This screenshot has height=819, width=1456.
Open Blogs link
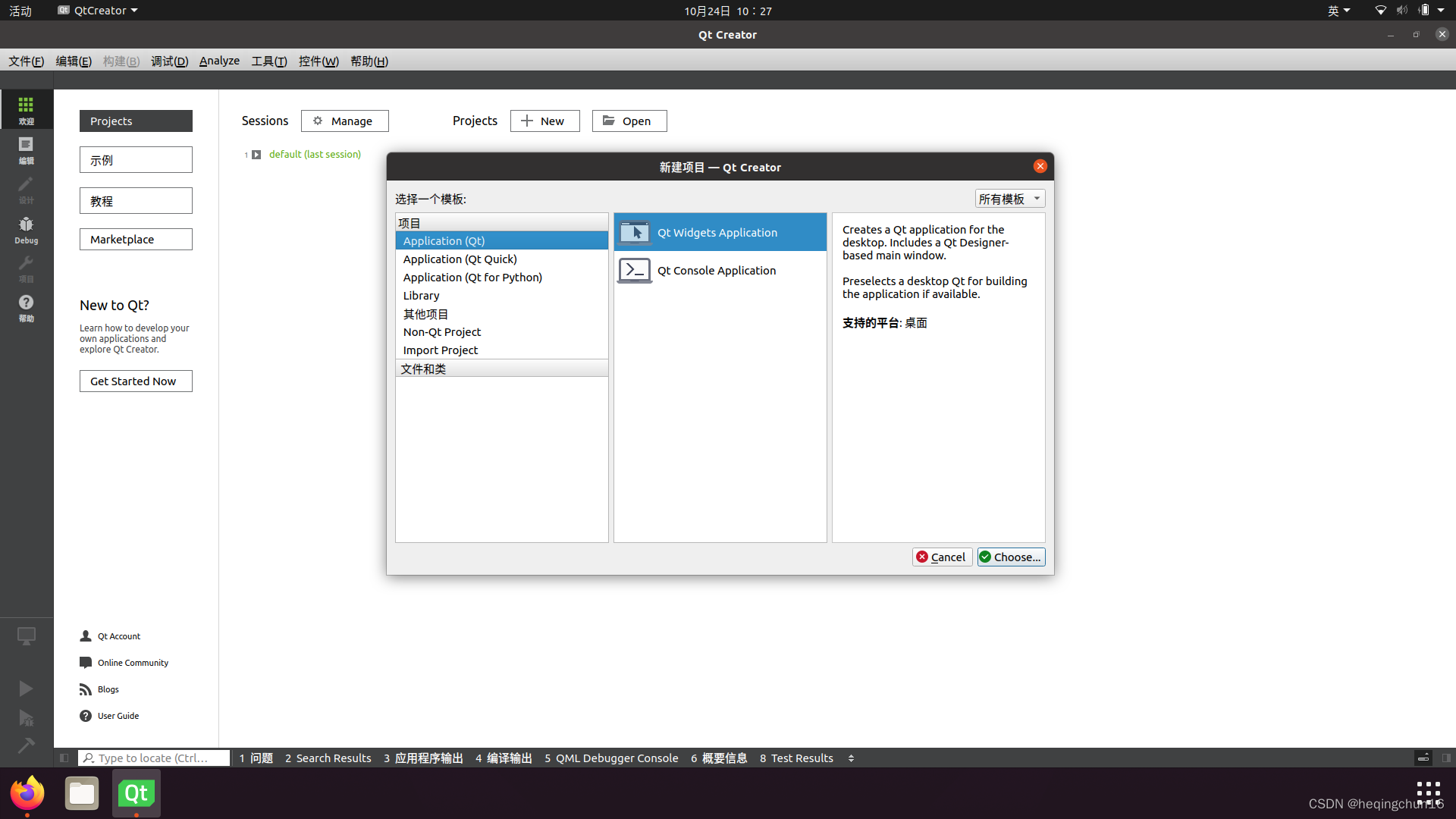tap(99, 689)
